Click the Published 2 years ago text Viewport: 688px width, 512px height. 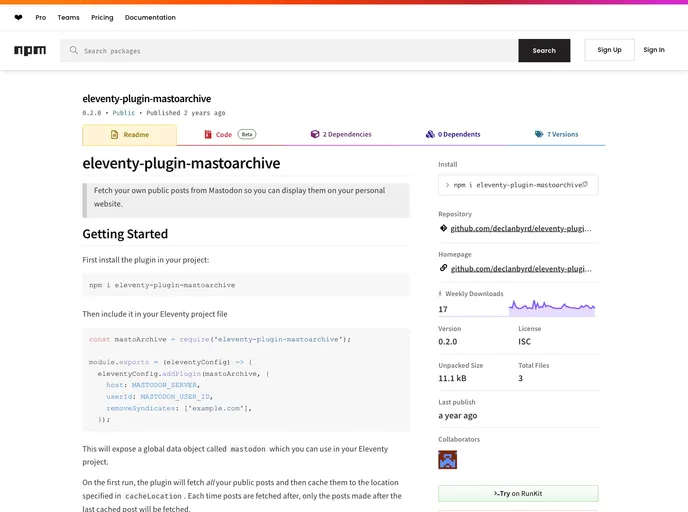(x=186, y=113)
